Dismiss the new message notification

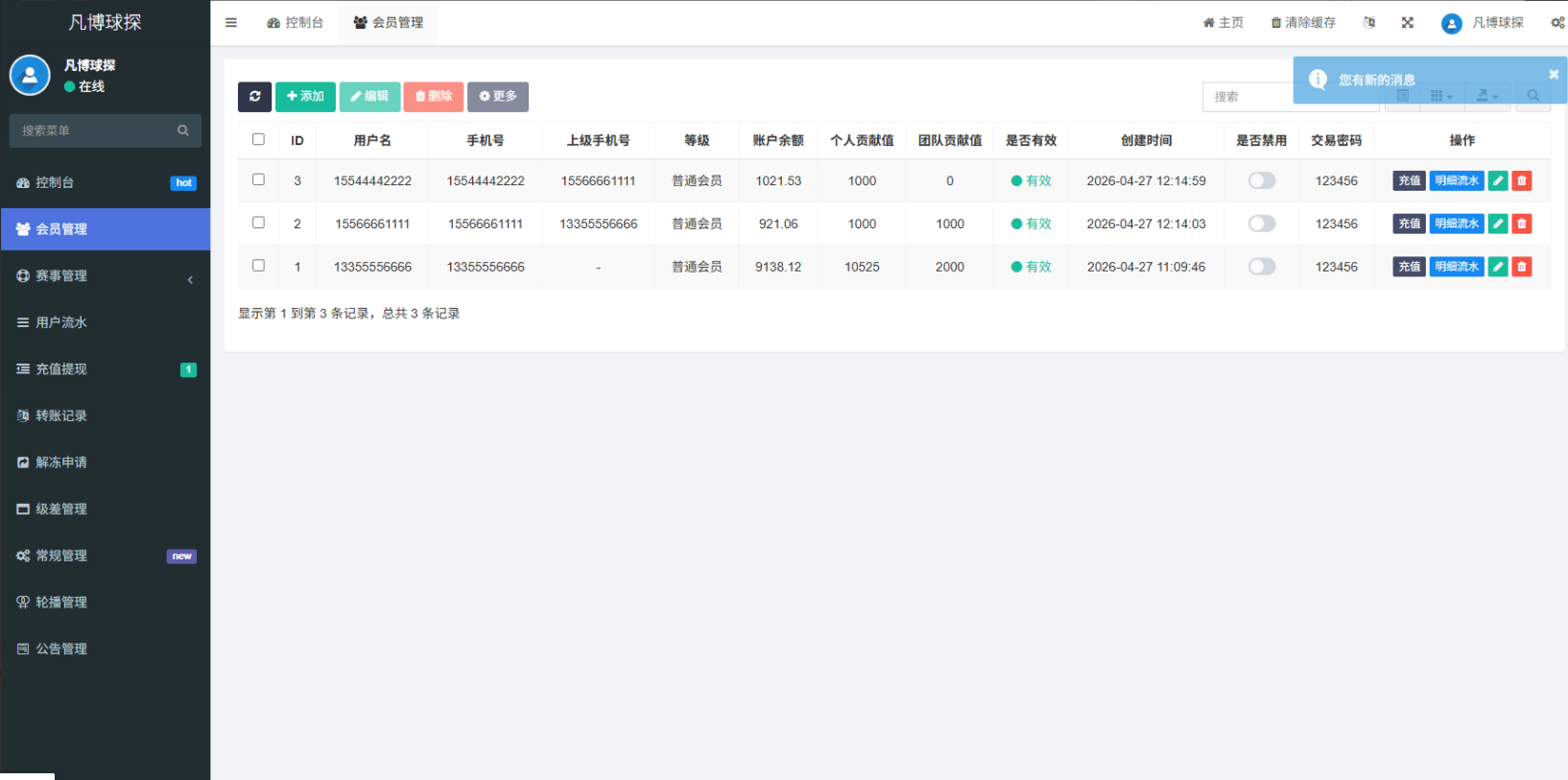coord(1554,74)
